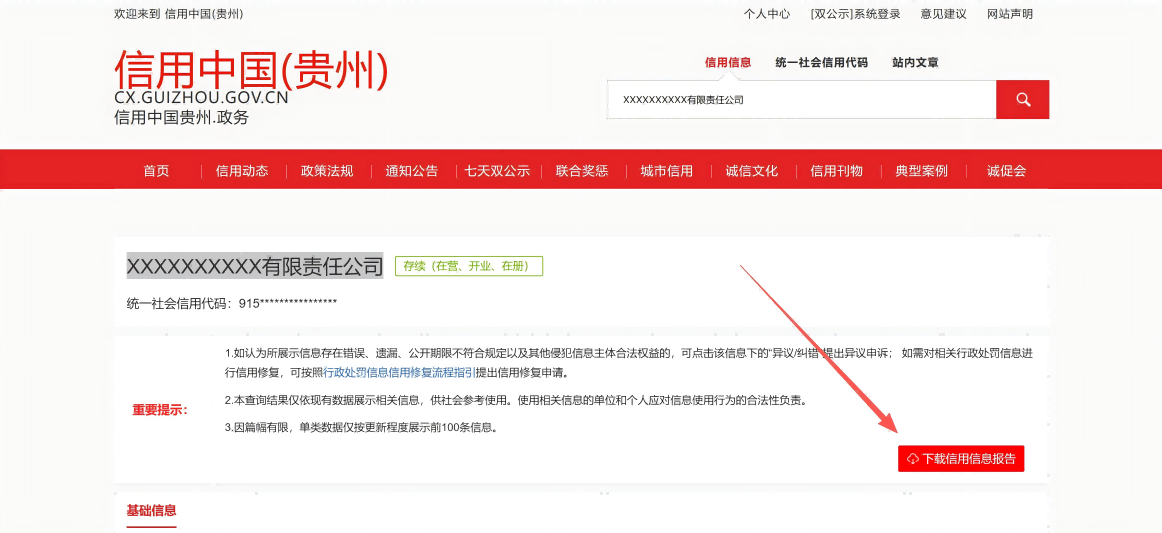Image resolution: width=1162 pixels, height=533 pixels.
Task: Select the 基础信息 section tab
Action: (x=151, y=511)
